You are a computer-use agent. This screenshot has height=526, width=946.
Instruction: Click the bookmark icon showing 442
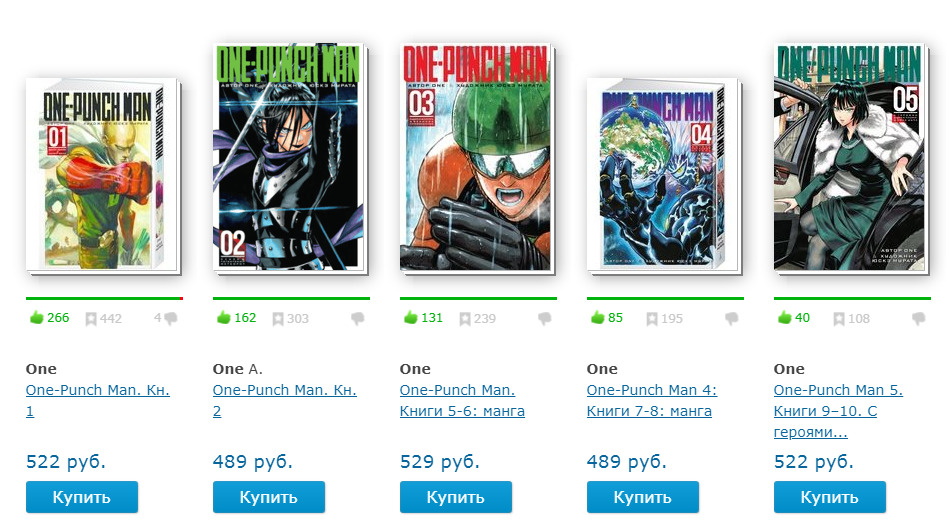(90, 318)
